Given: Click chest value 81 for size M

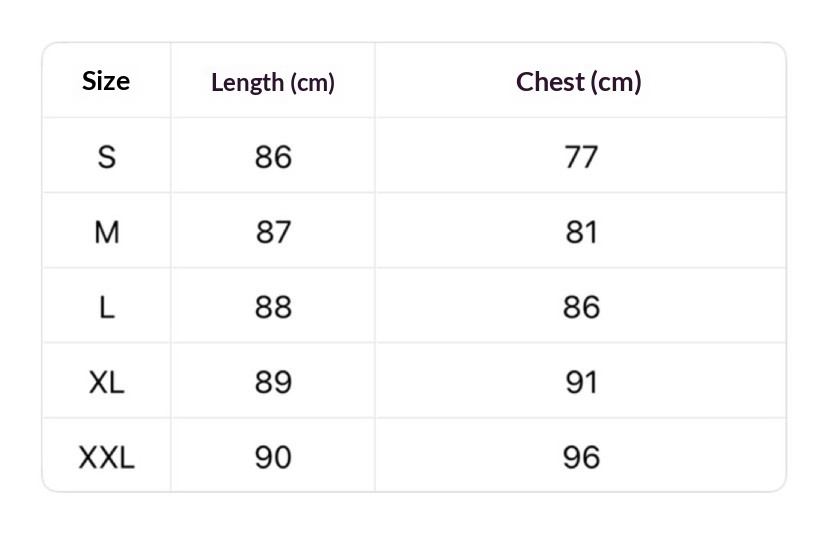Looking at the screenshot, I should (581, 232).
